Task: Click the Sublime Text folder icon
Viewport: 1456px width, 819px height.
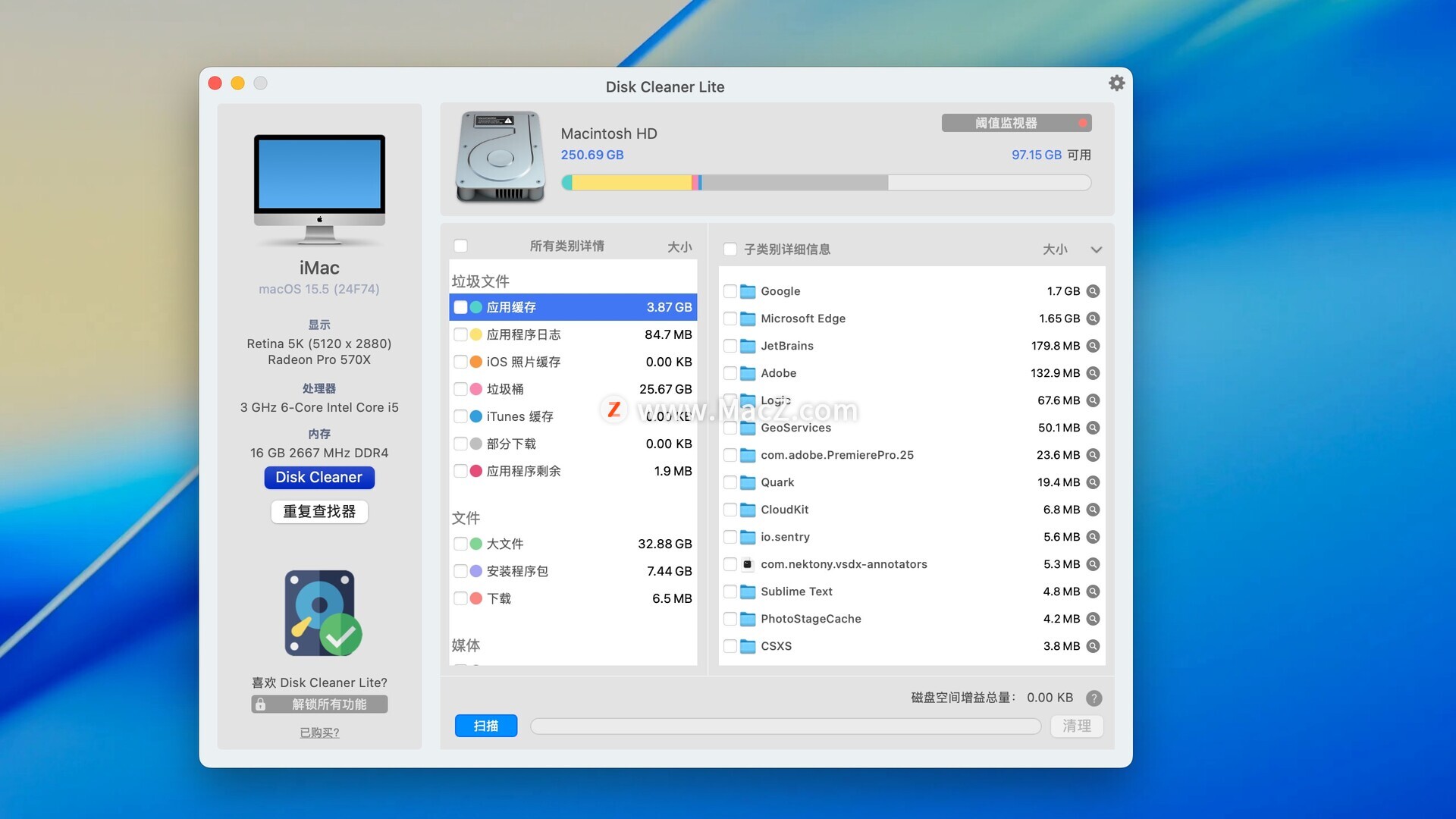Action: click(748, 591)
